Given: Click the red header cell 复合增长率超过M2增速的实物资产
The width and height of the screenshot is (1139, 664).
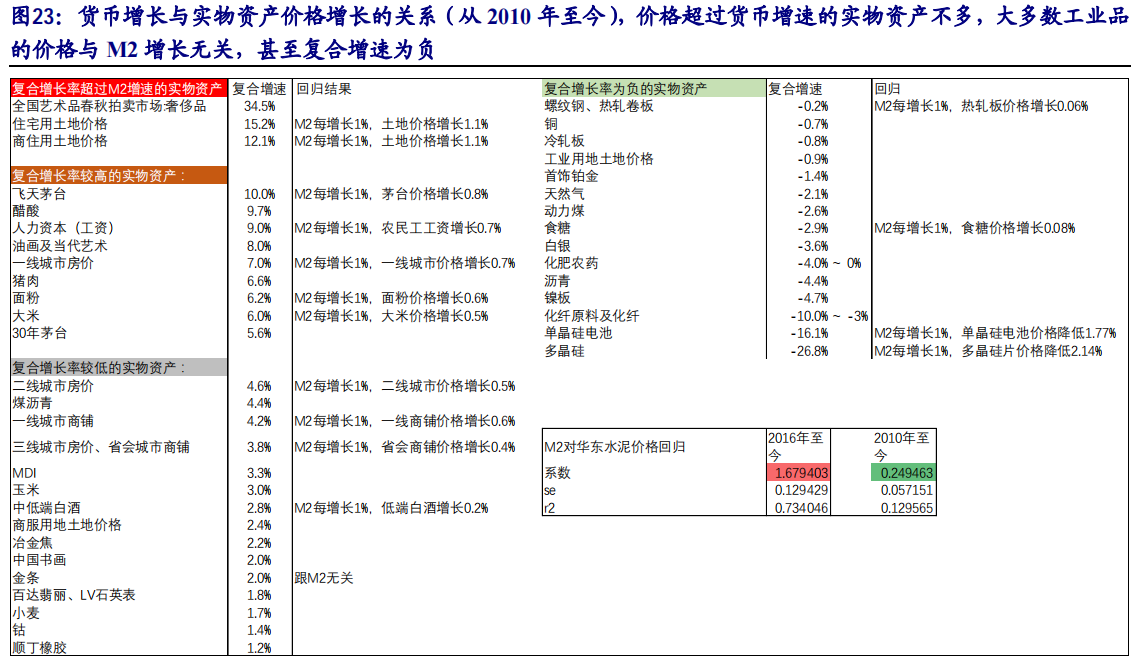Looking at the screenshot, I should point(119,89).
